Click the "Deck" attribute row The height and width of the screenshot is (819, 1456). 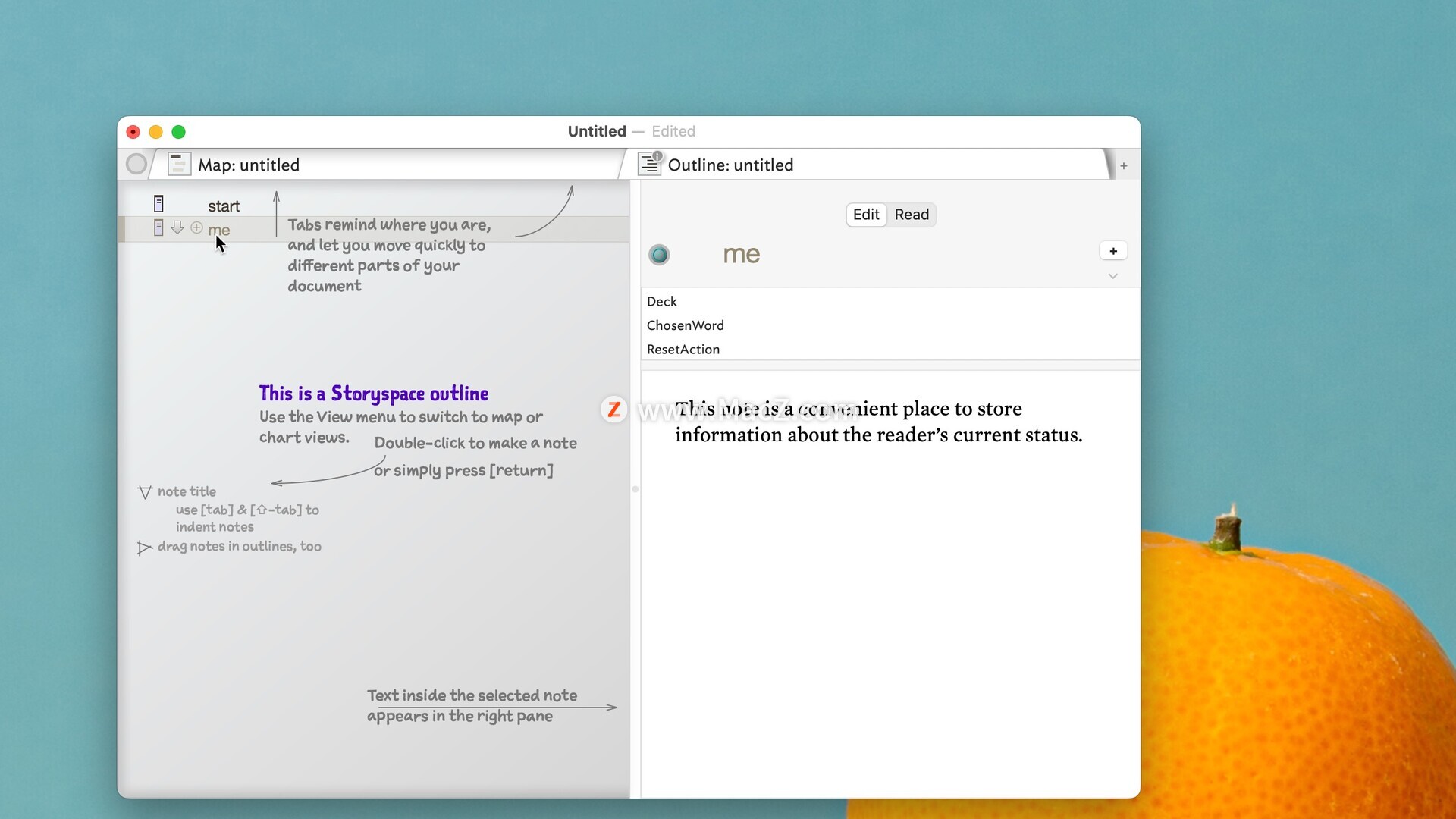890,301
